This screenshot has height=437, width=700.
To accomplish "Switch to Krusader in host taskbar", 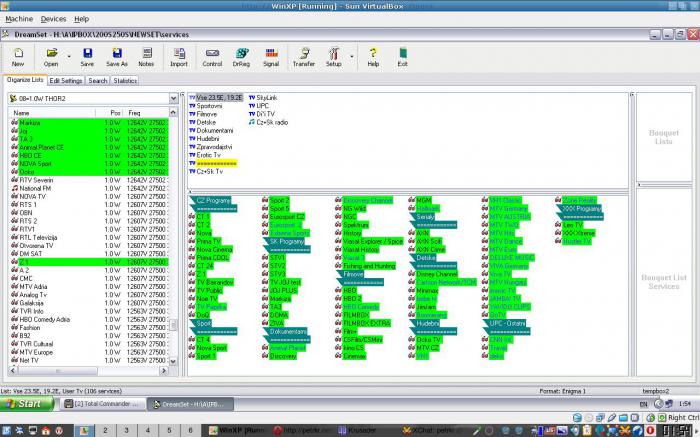I will (357, 430).
